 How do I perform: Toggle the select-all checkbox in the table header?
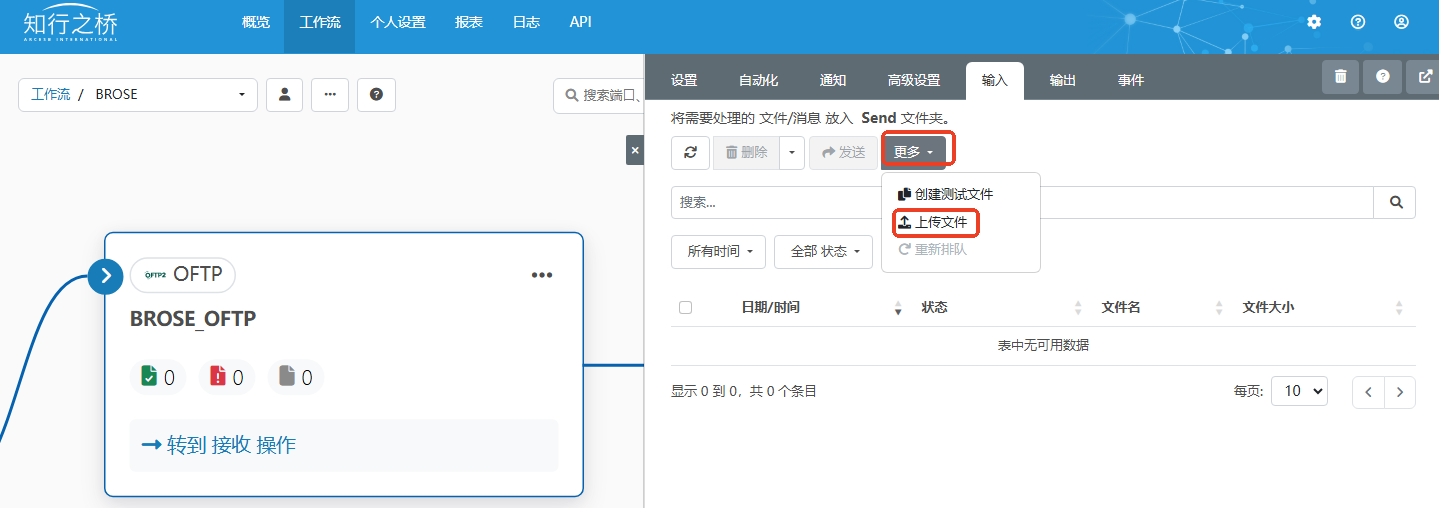[685, 307]
